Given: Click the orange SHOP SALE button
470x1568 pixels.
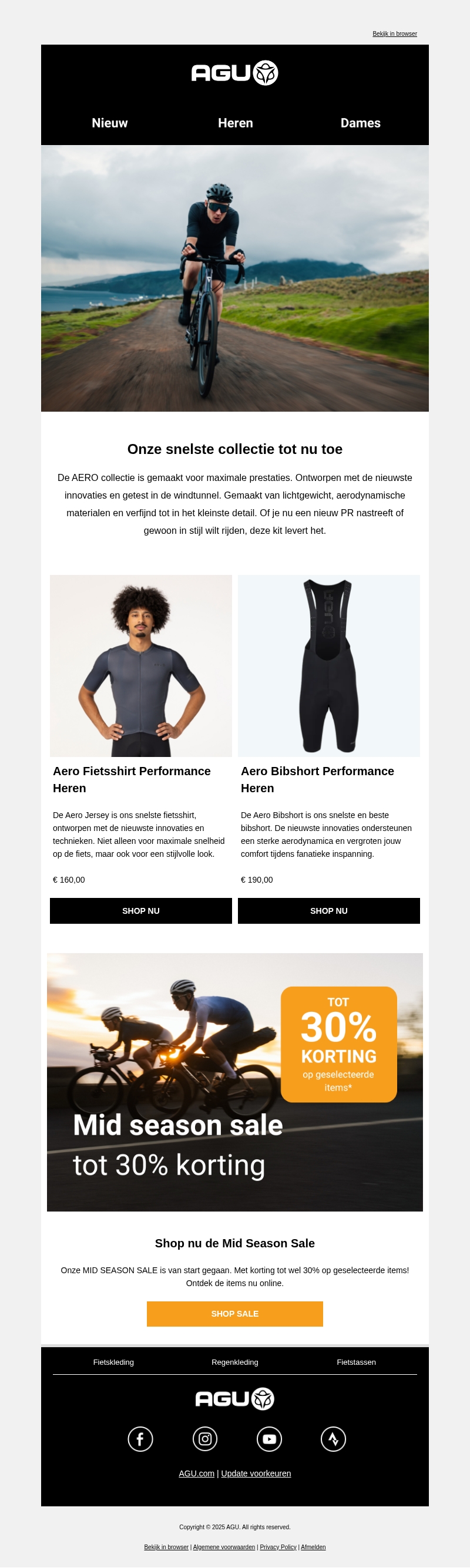Looking at the screenshot, I should pyautogui.click(x=235, y=1314).
